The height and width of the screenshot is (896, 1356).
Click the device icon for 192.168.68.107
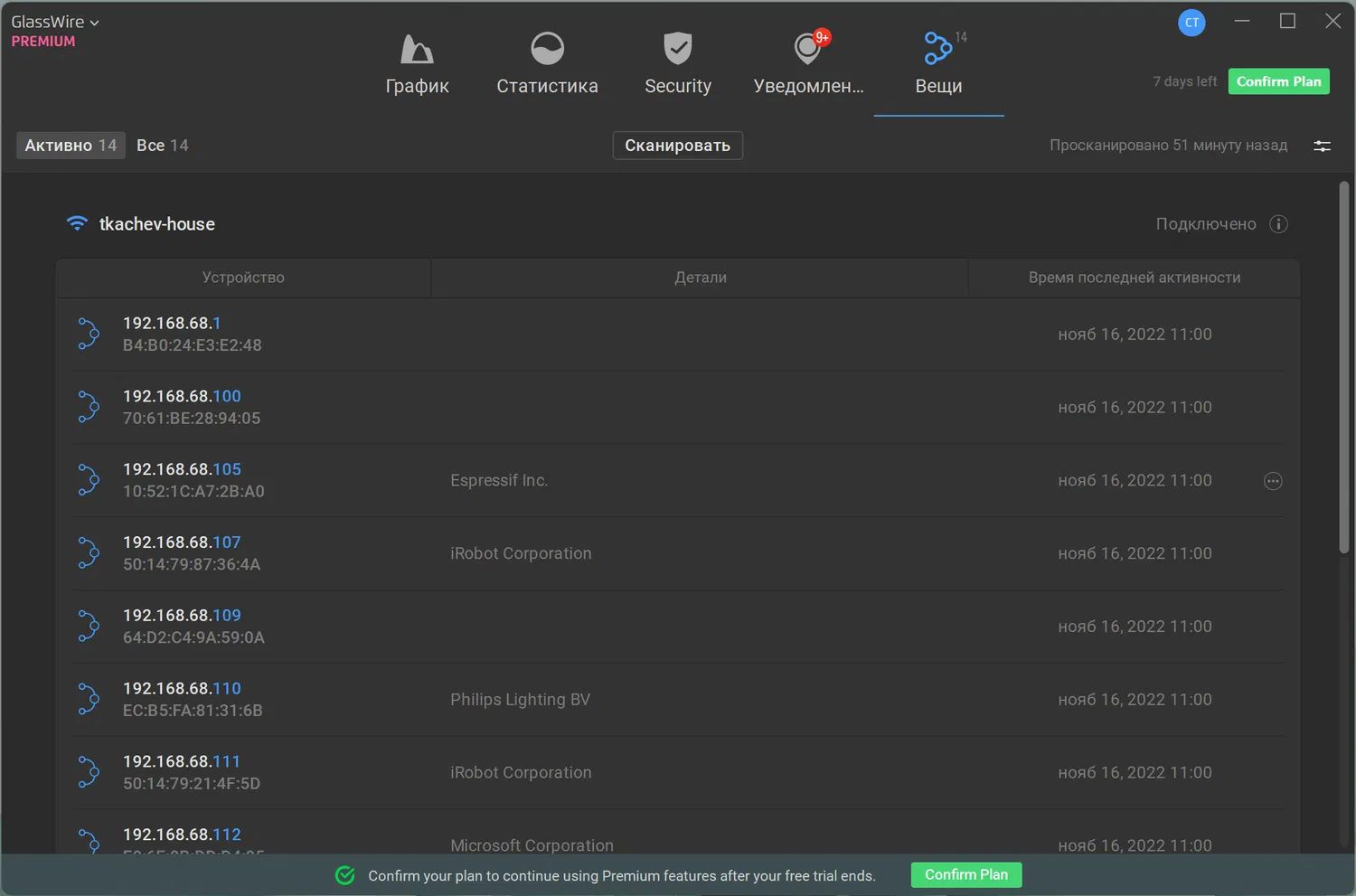tap(88, 553)
